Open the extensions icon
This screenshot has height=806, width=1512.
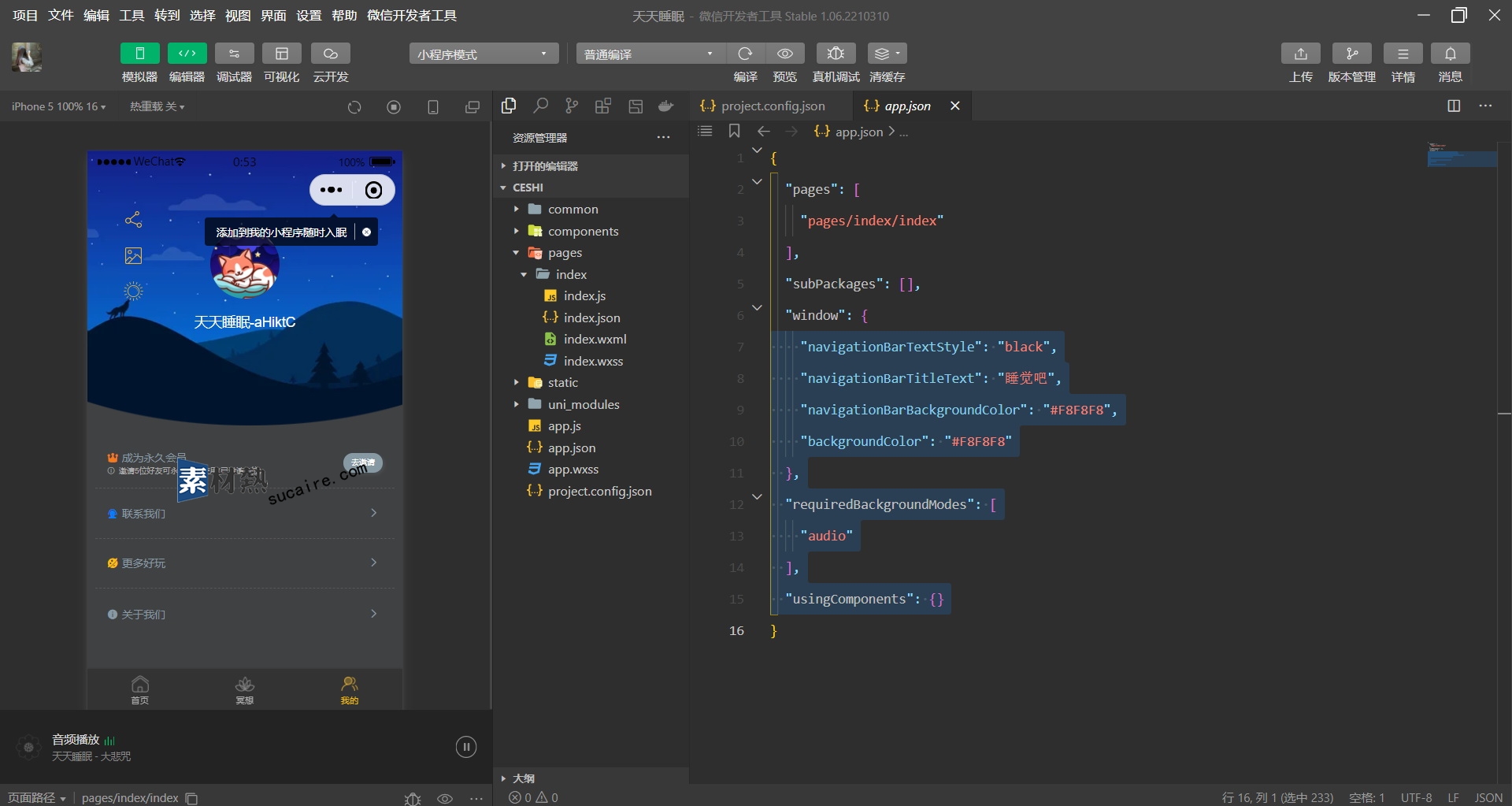(603, 106)
